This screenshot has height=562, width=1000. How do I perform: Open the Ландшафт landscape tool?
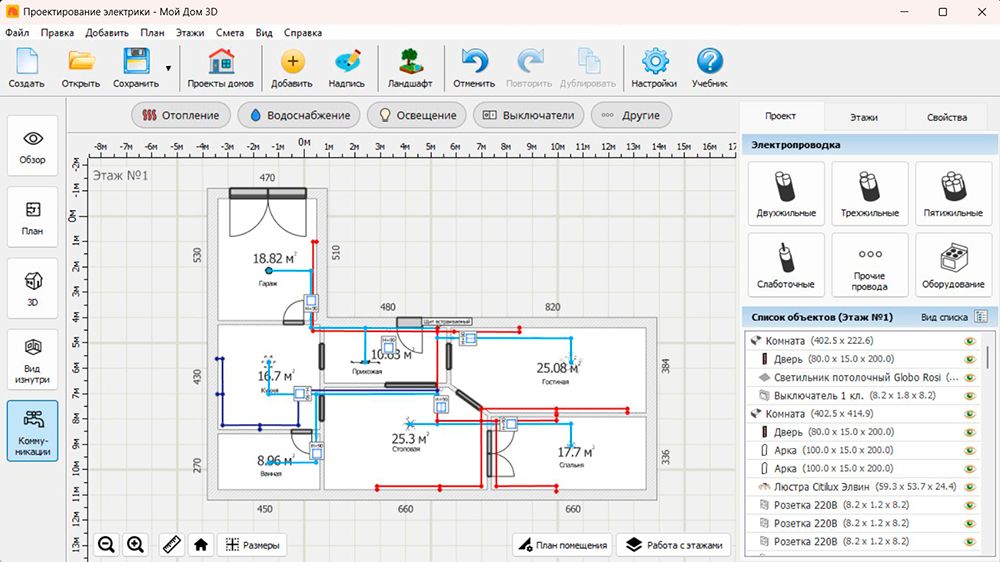click(410, 68)
